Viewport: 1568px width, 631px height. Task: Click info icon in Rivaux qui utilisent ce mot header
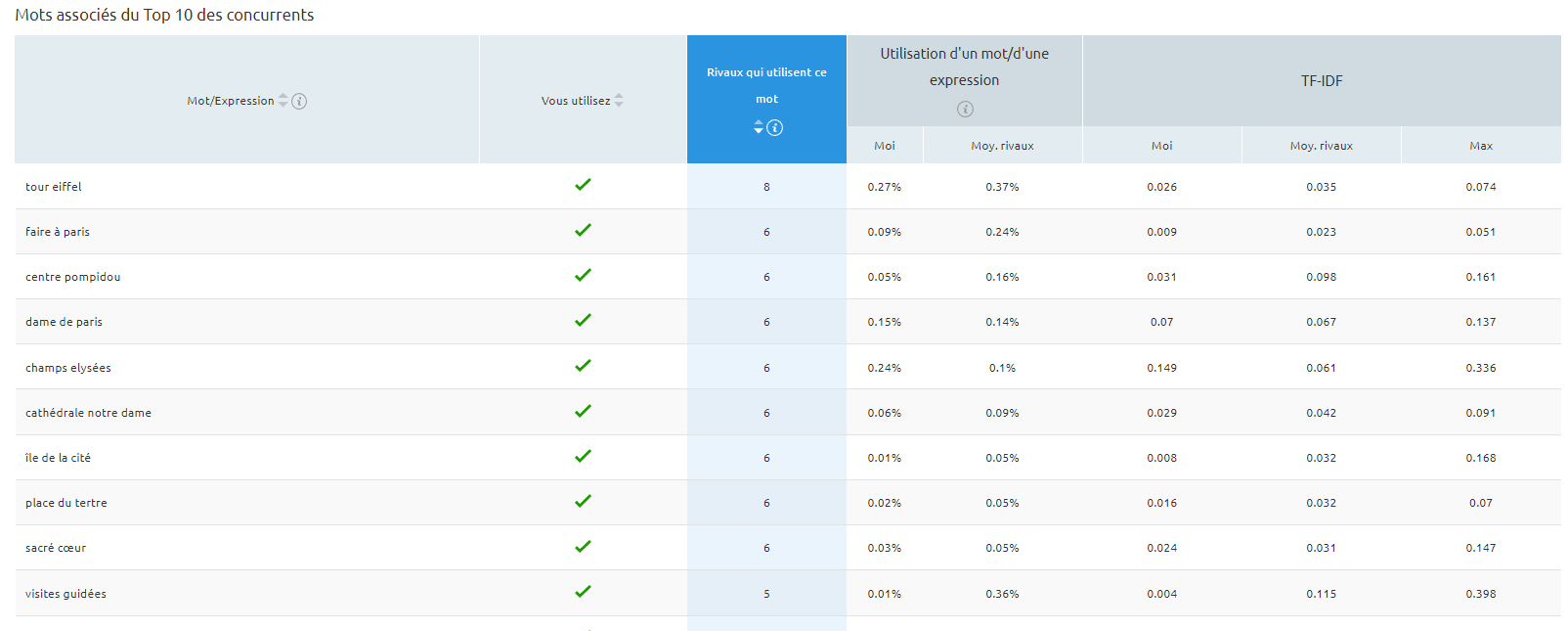[x=775, y=127]
